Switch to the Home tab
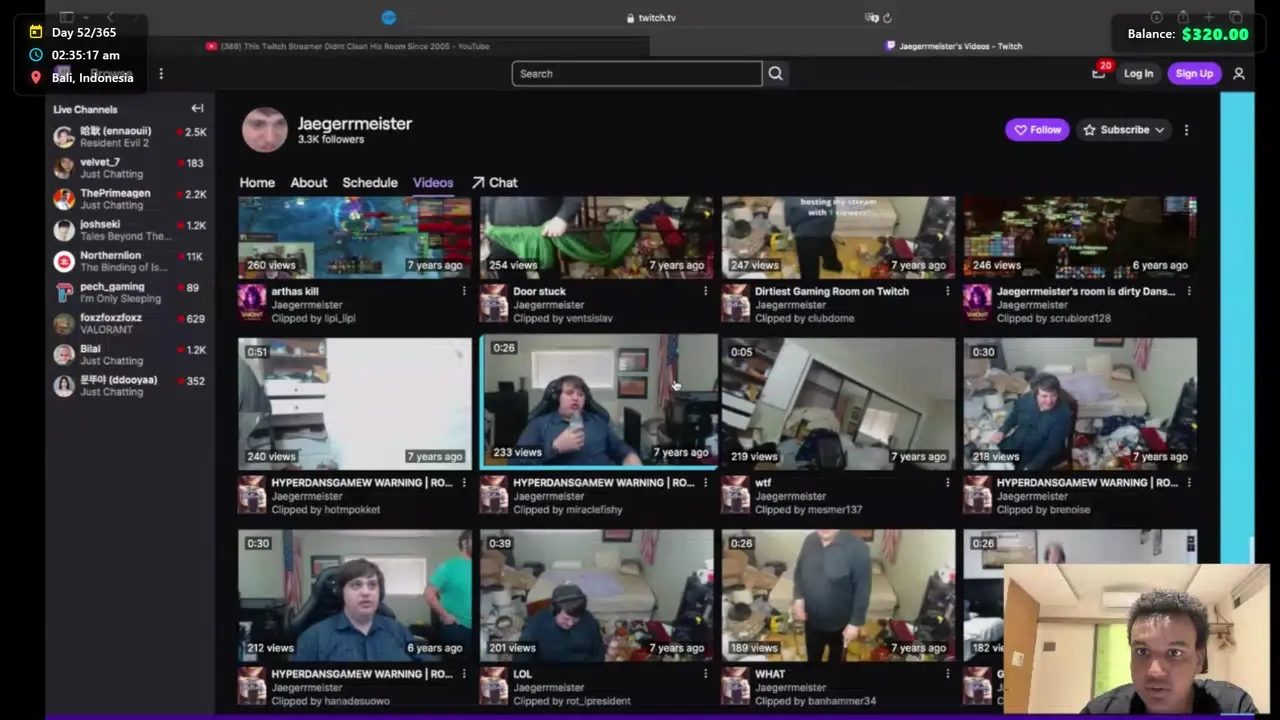The image size is (1280, 720). click(x=257, y=182)
